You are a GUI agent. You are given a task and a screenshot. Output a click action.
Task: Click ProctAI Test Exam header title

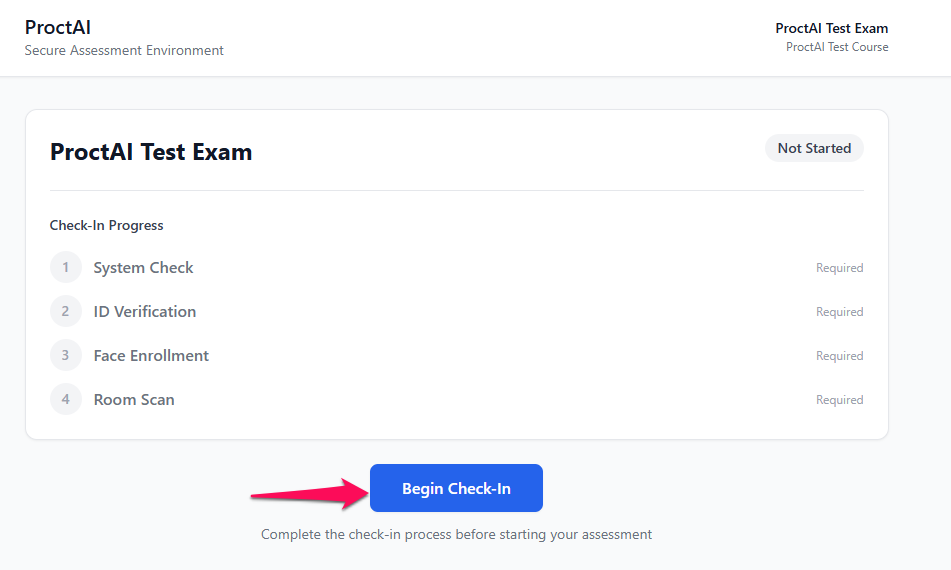click(x=832, y=28)
